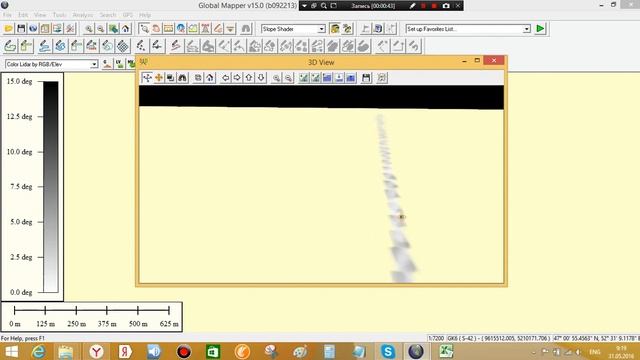This screenshot has height=360, width=640.
Task: Select the 3D View navigate crosshair tool
Action: pyautogui.click(x=147, y=78)
